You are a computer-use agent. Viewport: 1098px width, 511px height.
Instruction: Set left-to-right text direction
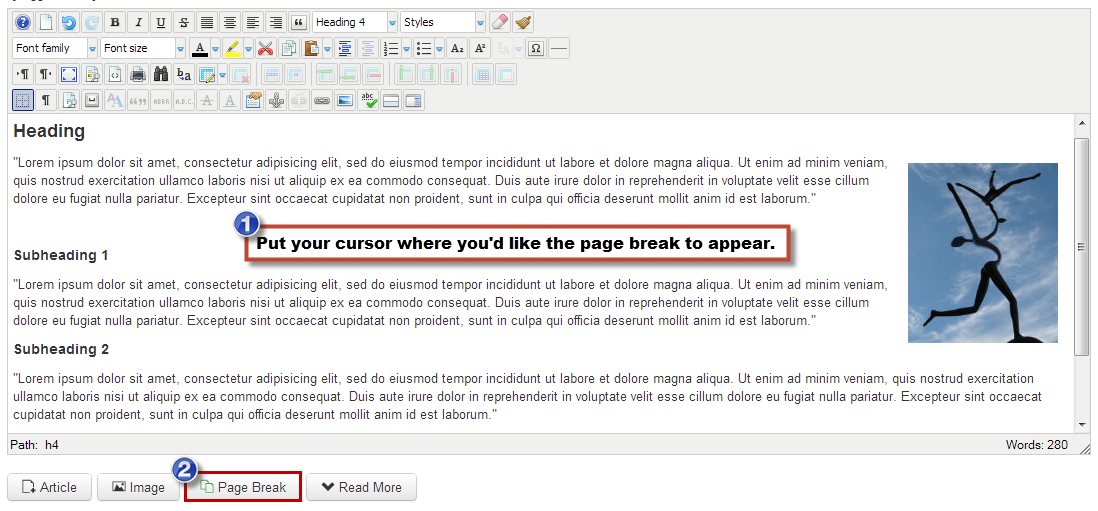point(22,74)
